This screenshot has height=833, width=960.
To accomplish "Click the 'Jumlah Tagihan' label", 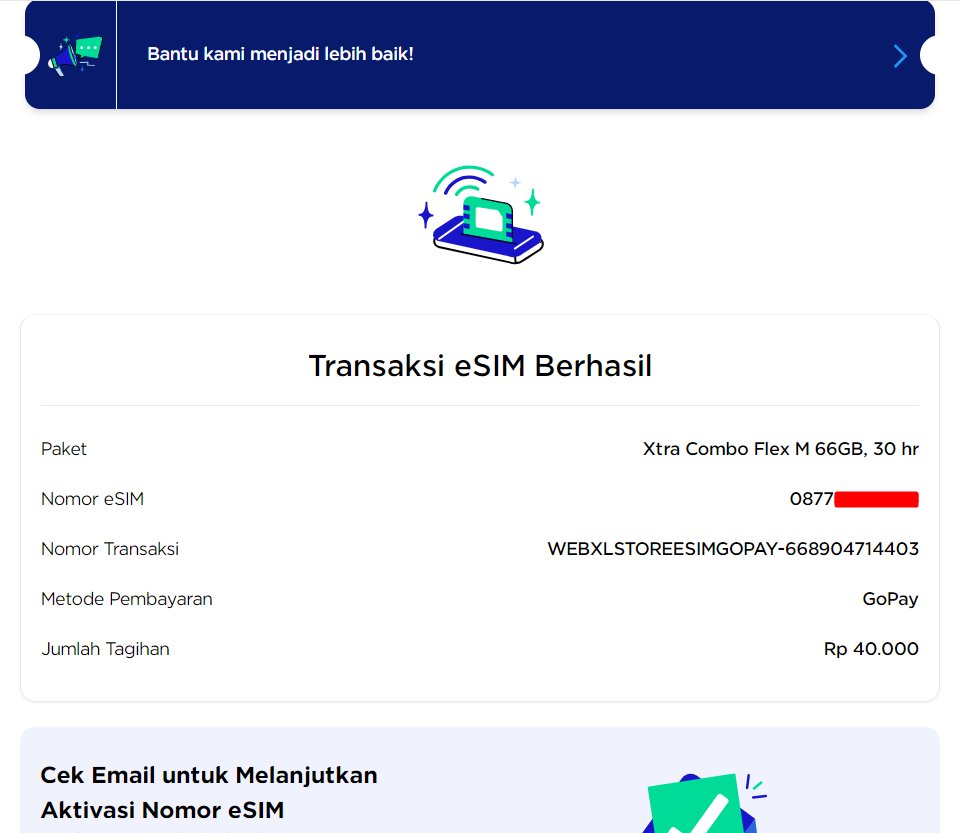I will (x=105, y=649).
